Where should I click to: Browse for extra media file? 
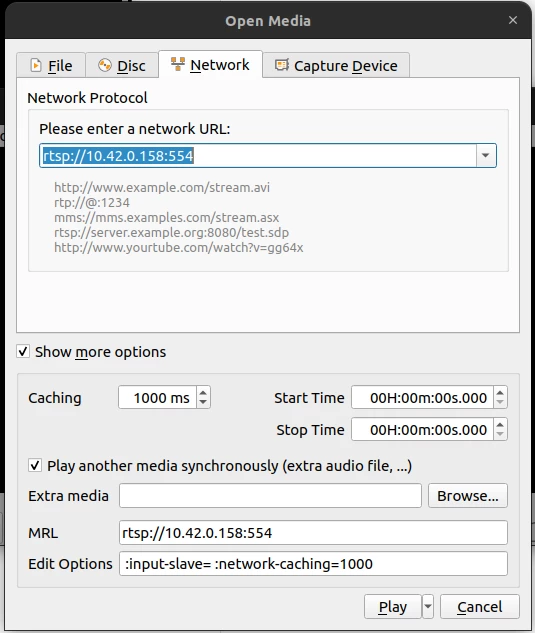tap(468, 495)
